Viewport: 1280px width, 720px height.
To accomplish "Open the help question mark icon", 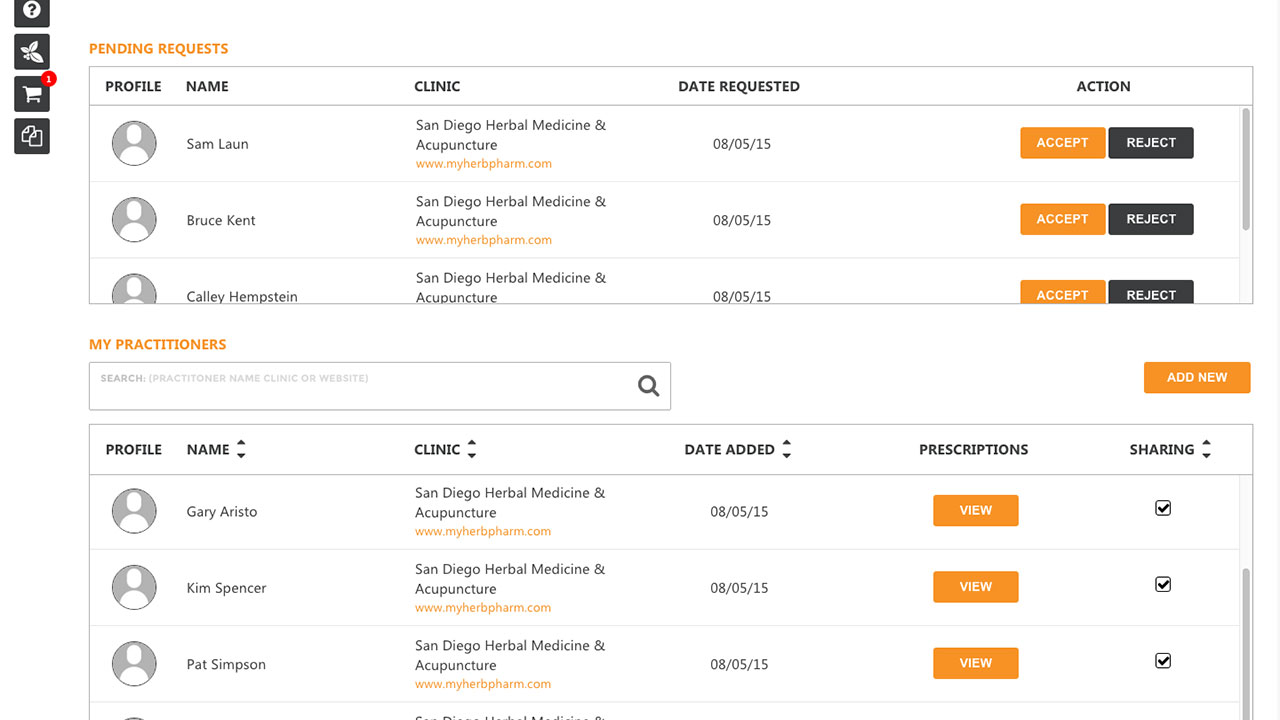I will (32, 12).
